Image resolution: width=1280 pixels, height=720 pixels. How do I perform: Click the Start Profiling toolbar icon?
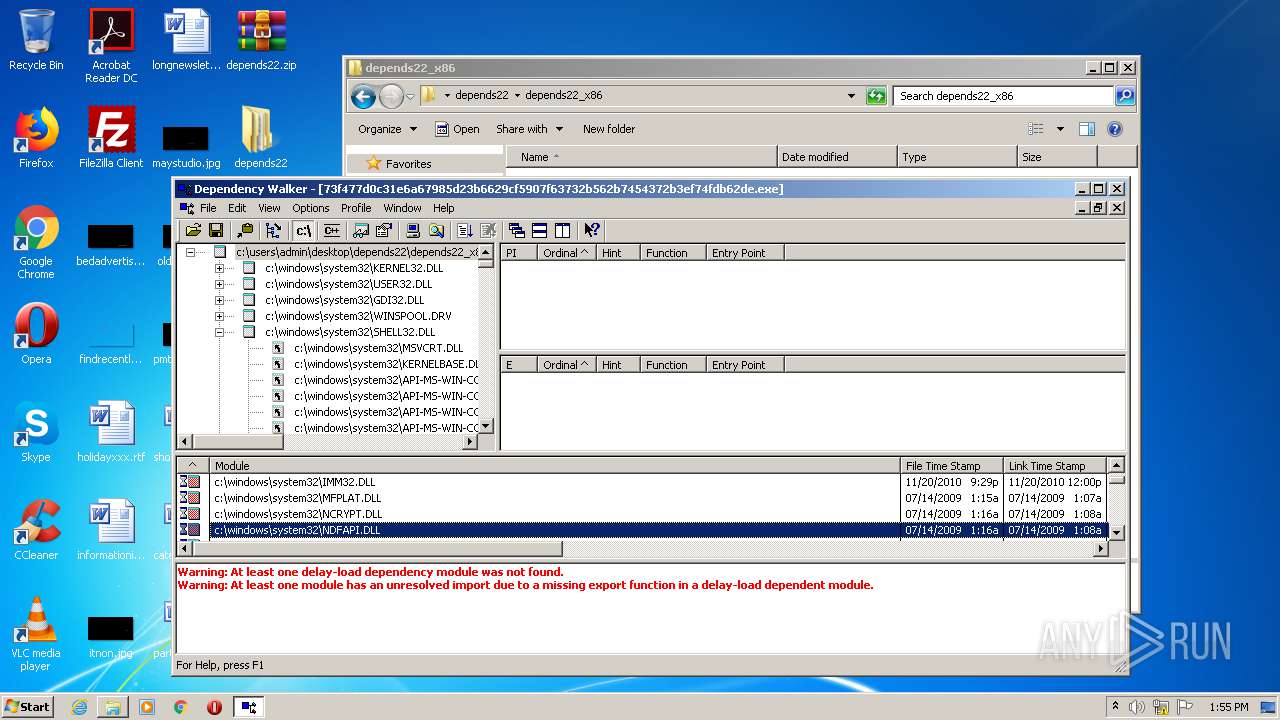tap(465, 230)
